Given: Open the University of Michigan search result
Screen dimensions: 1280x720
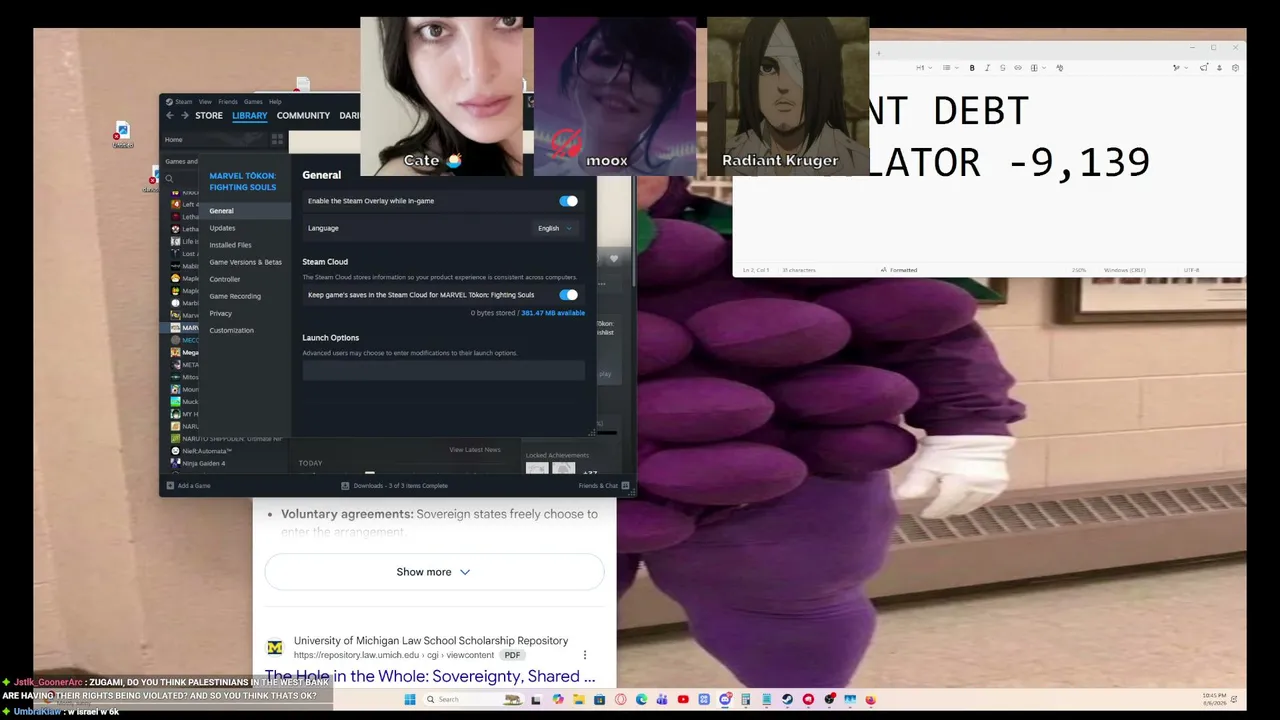Looking at the screenshot, I should coord(430,676).
